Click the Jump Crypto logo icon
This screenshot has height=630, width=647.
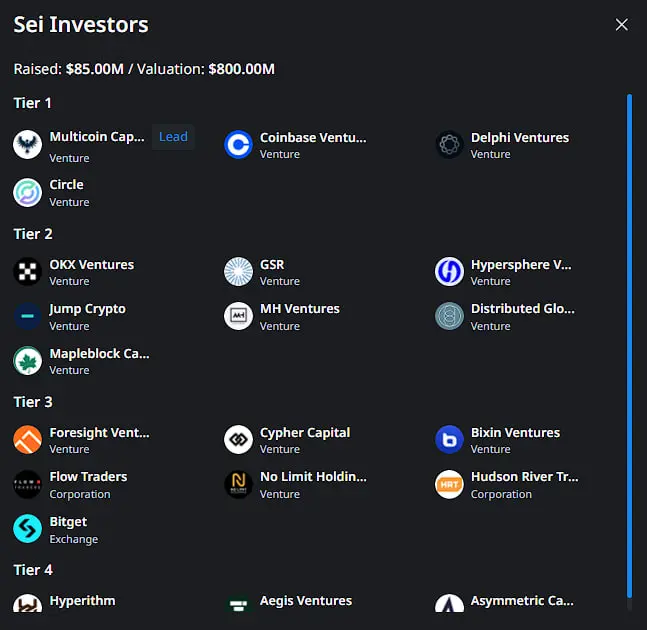point(27,316)
